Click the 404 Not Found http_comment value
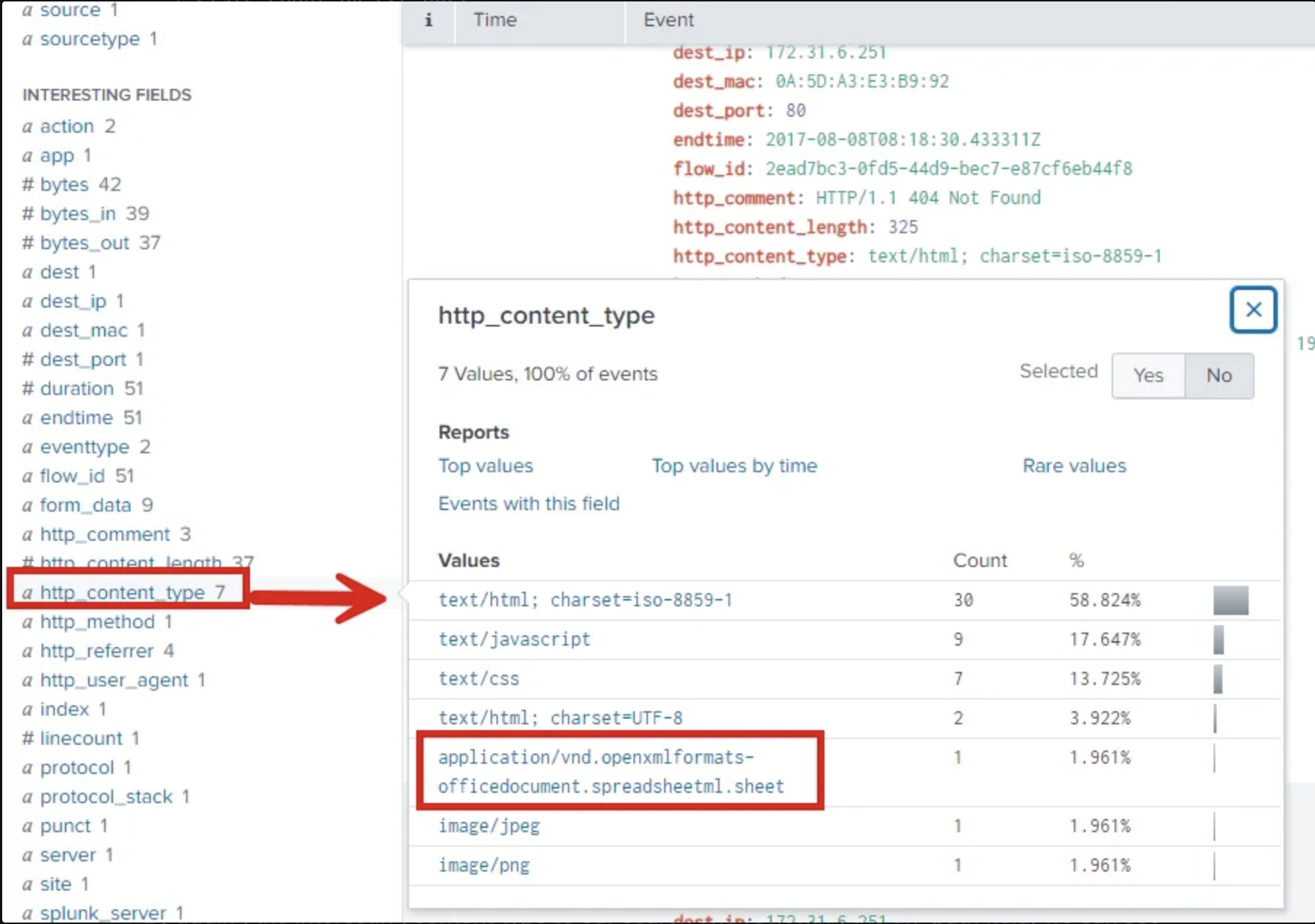The height and width of the screenshot is (924, 1315). coord(928,197)
